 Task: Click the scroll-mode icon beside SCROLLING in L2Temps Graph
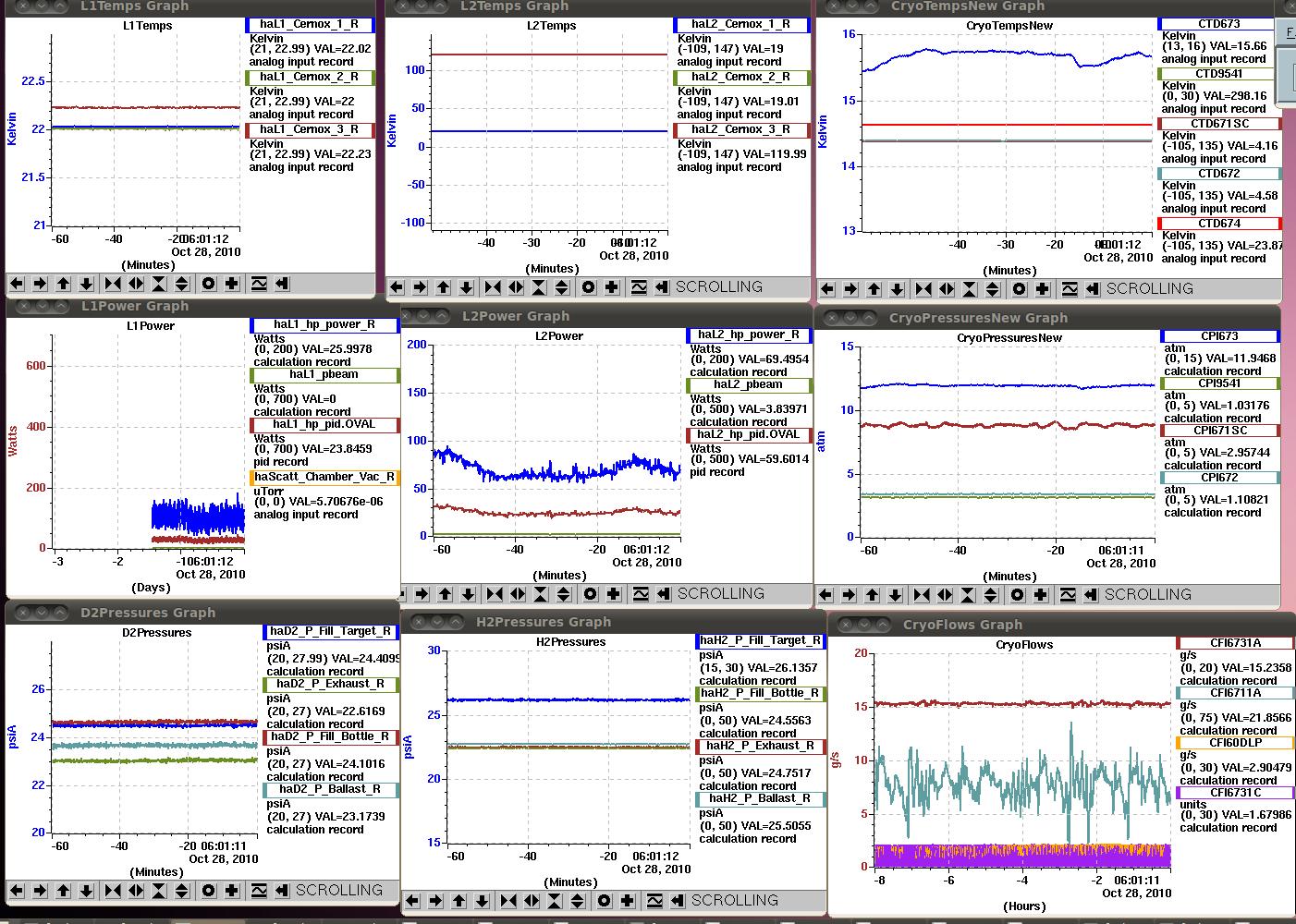click(662, 287)
